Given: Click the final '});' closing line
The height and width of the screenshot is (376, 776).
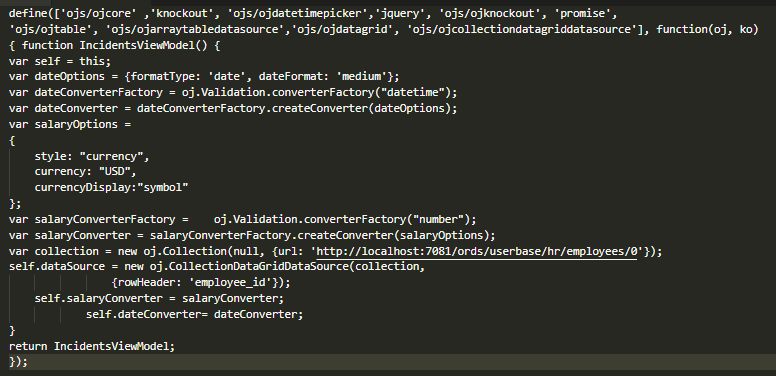Looking at the screenshot, I should (x=18, y=362).
